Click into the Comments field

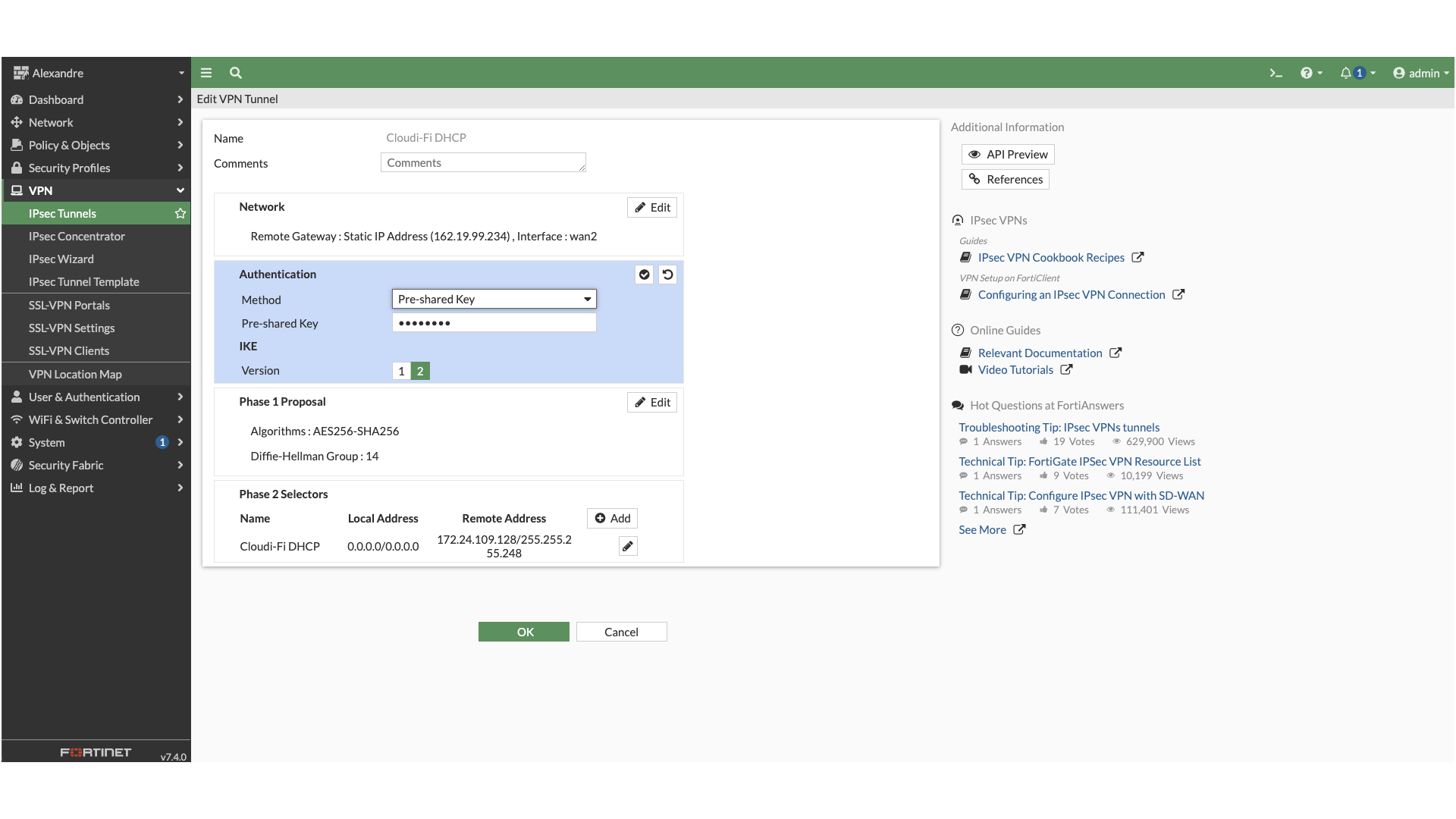click(x=482, y=163)
